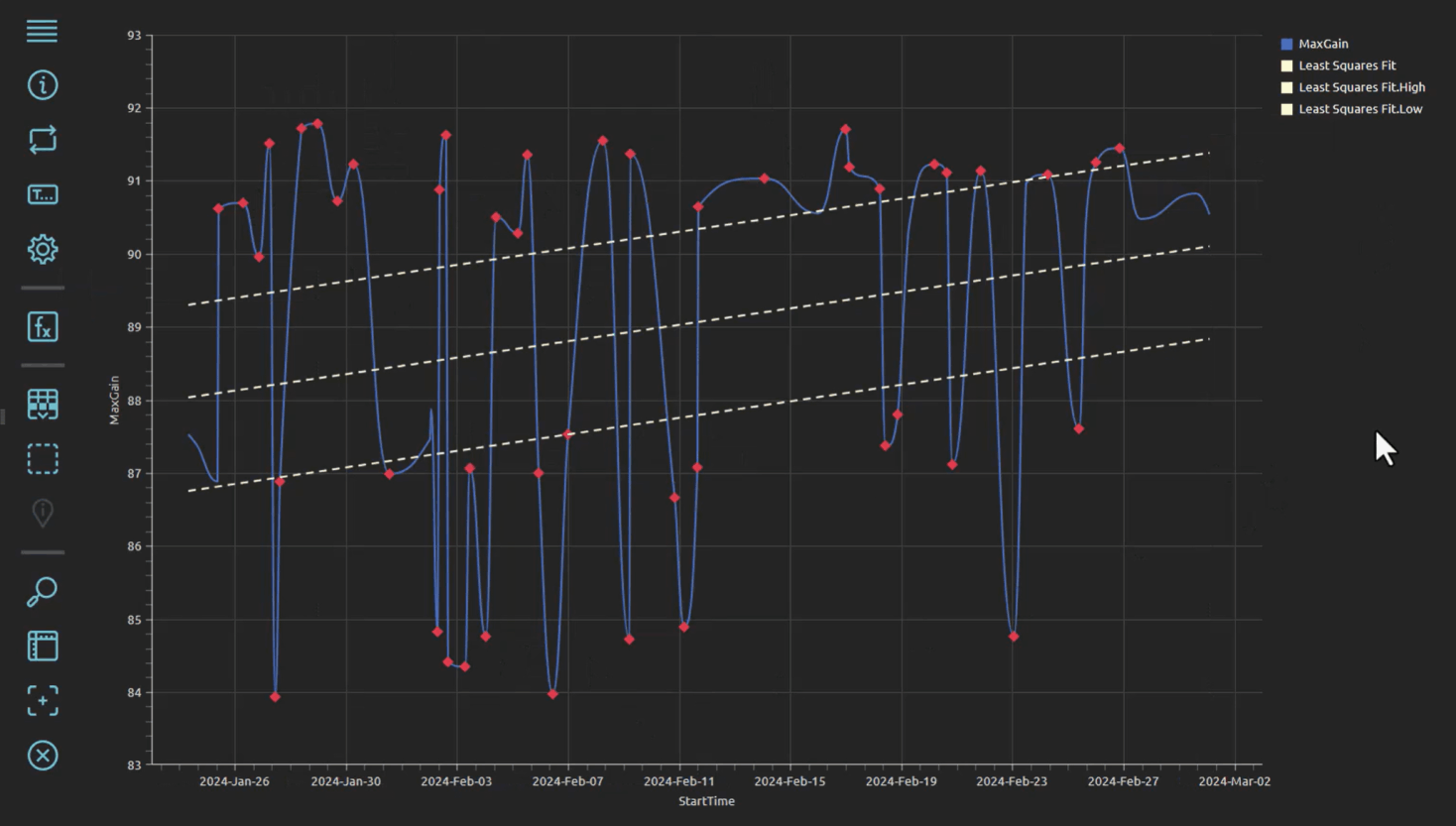Activate the rectangular selection tool

(x=43, y=458)
